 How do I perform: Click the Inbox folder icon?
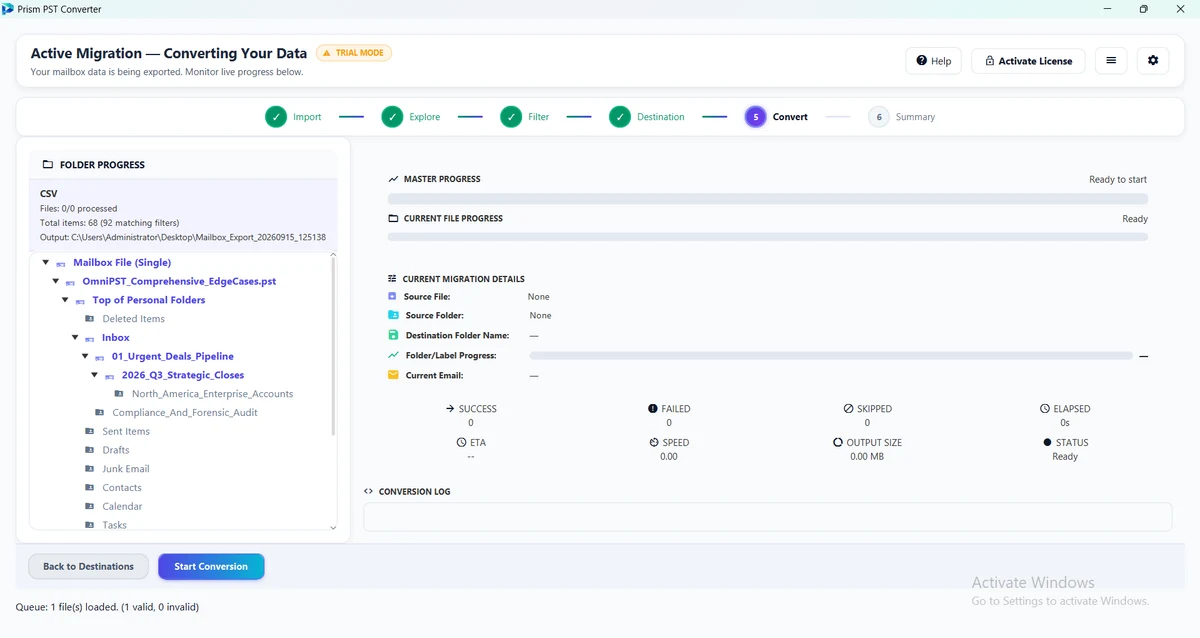(90, 338)
